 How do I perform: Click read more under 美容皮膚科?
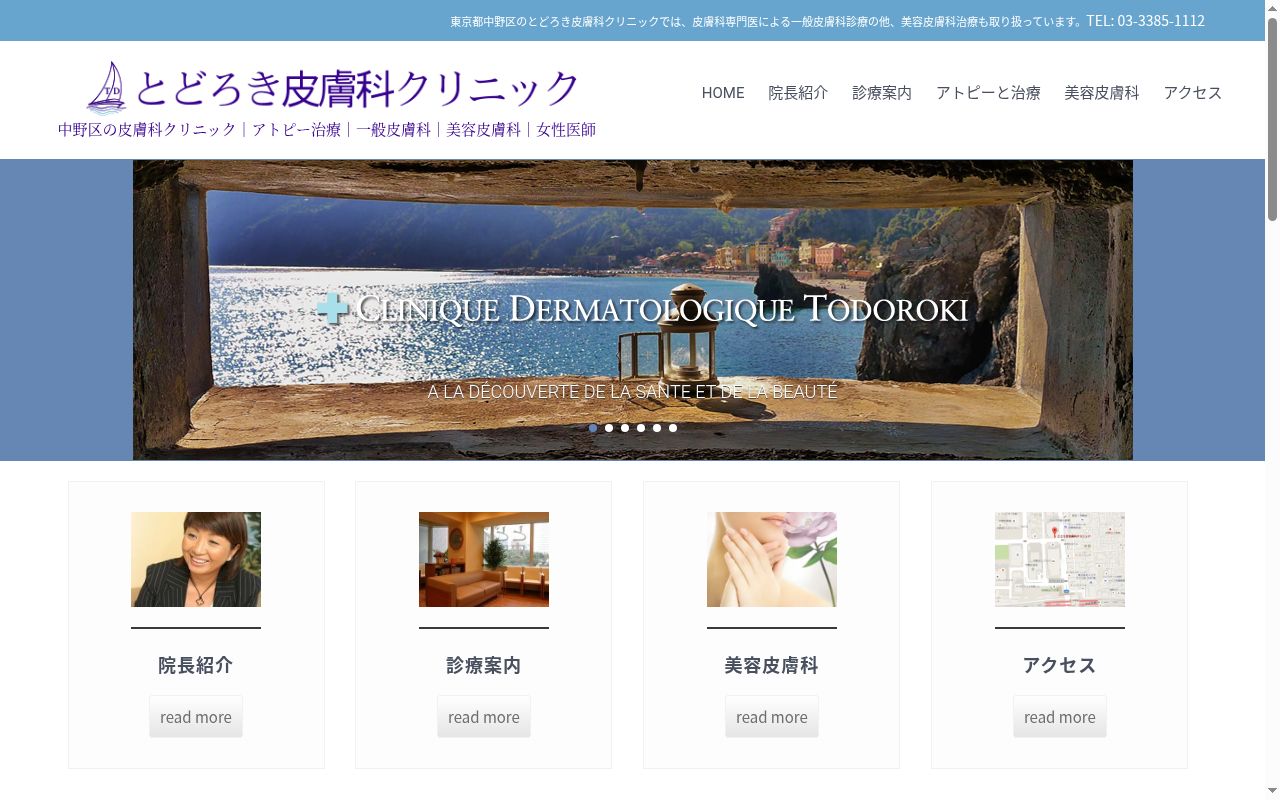[x=772, y=717]
